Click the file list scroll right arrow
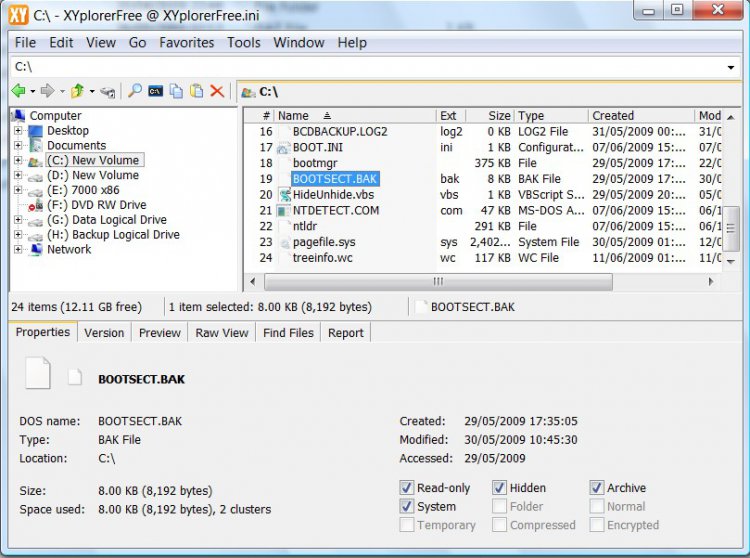Screen dimensions: 750x558 (711, 282)
